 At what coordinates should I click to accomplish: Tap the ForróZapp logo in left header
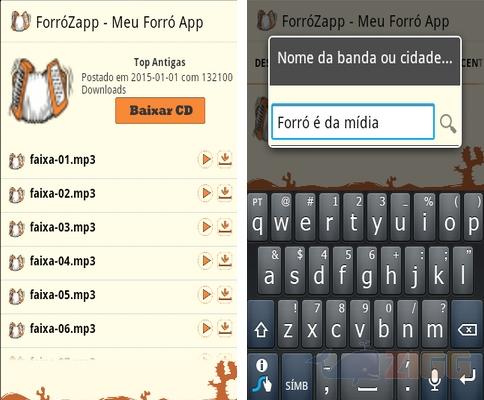(21, 21)
